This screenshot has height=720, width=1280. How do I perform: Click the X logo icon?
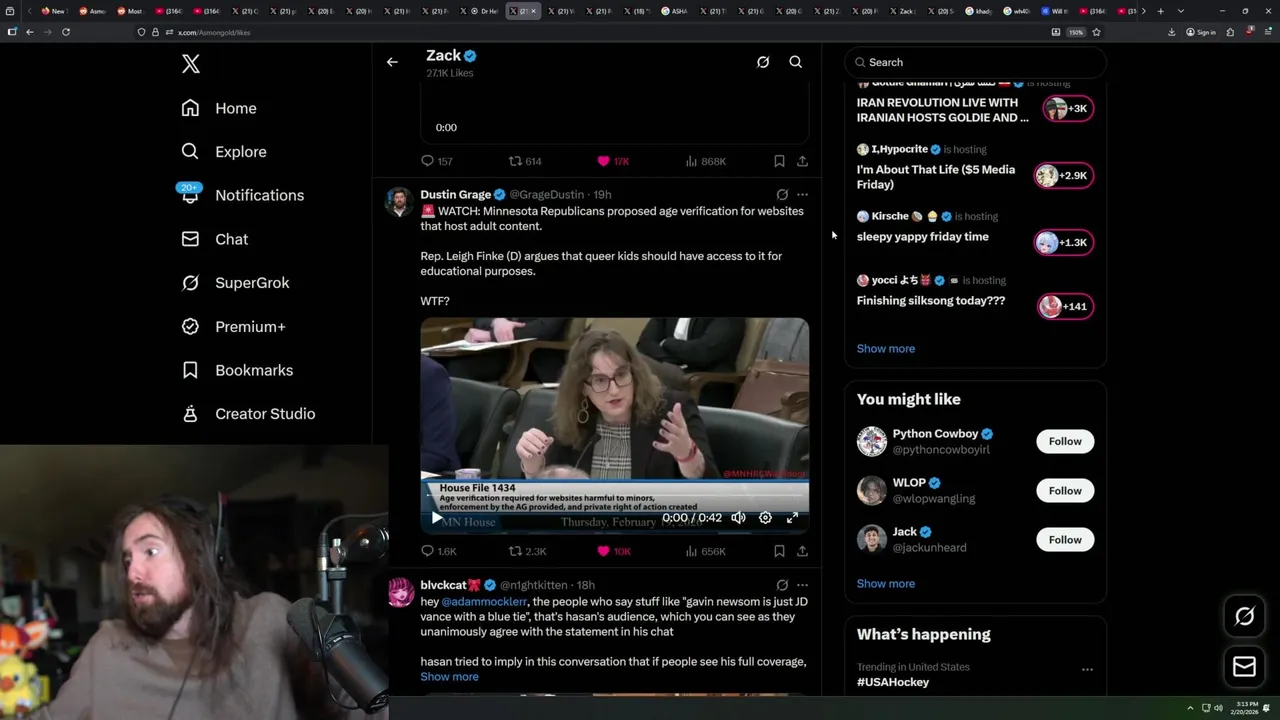point(191,64)
